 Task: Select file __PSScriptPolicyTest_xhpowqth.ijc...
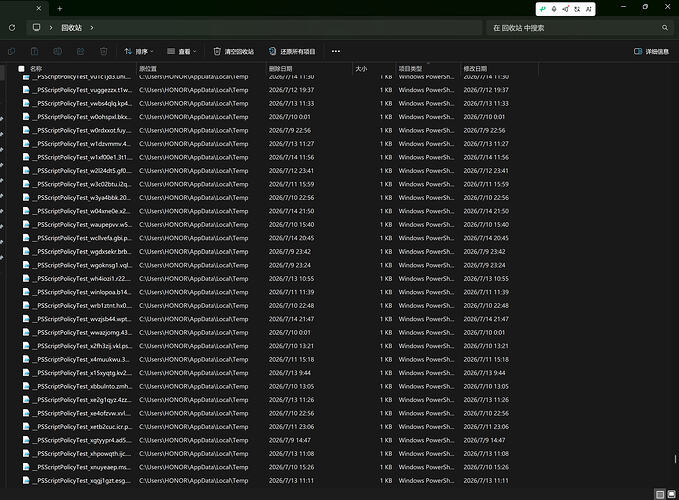coord(84,454)
